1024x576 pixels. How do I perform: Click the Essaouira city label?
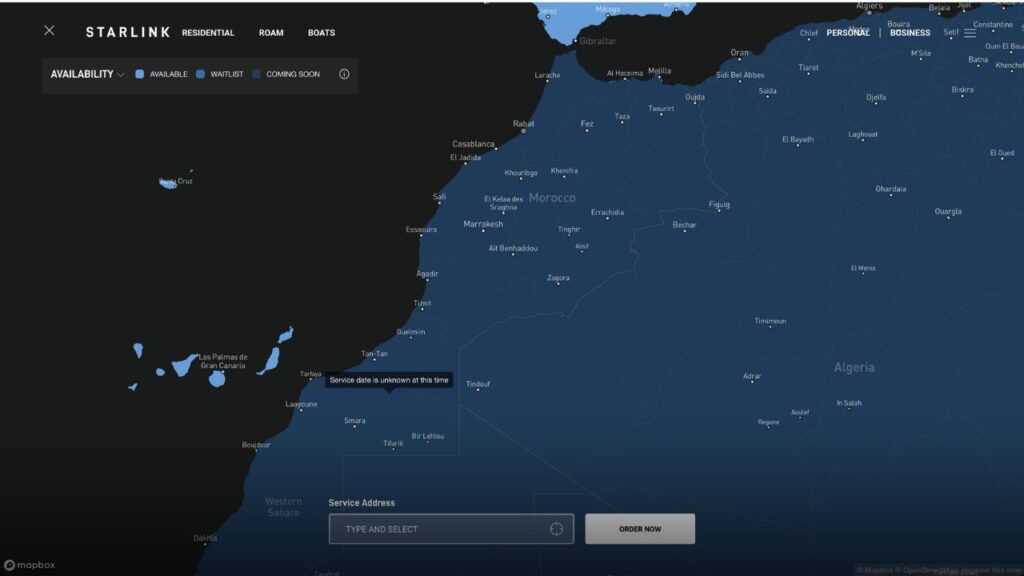coord(421,229)
